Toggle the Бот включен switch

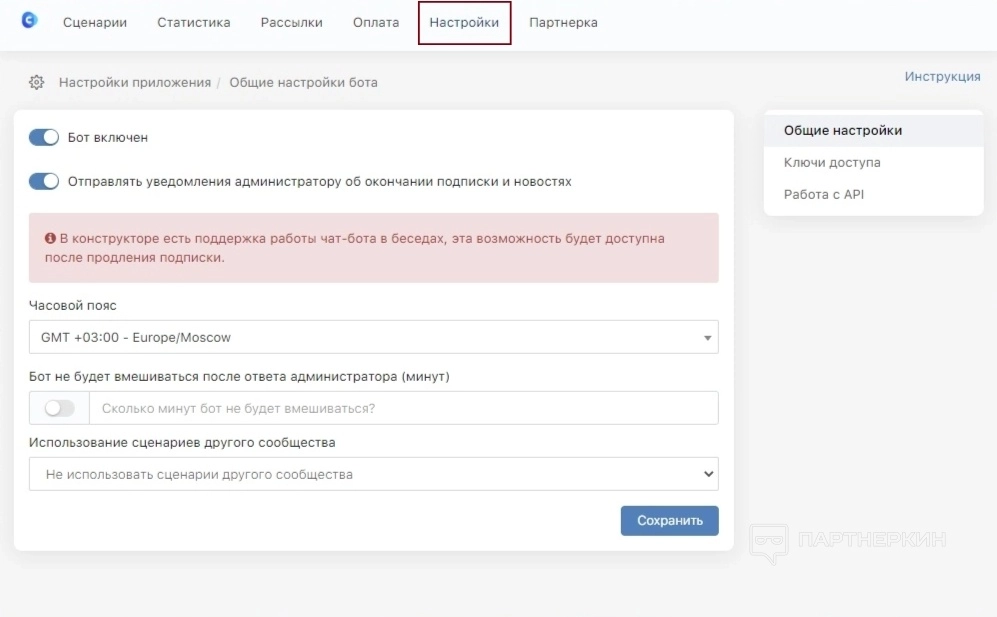pyautogui.click(x=44, y=137)
